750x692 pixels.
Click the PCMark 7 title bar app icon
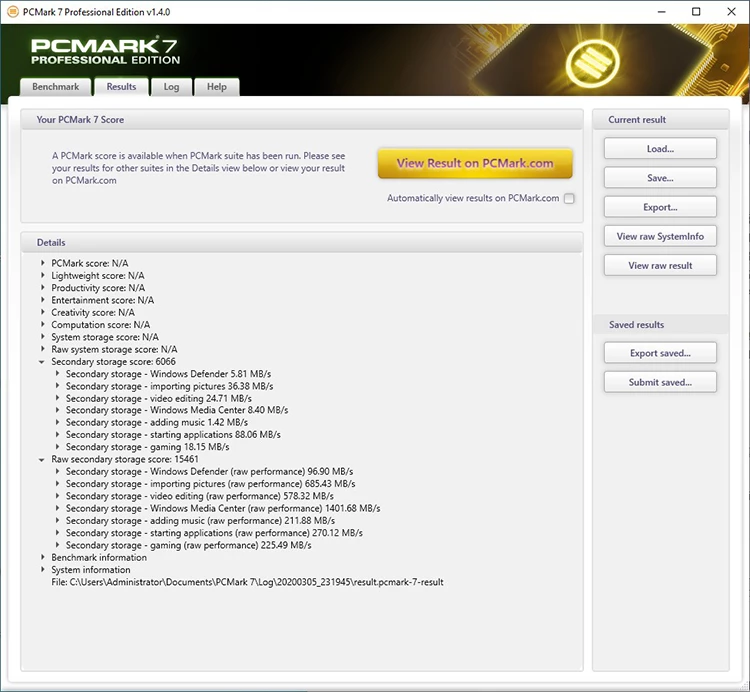coord(13,12)
